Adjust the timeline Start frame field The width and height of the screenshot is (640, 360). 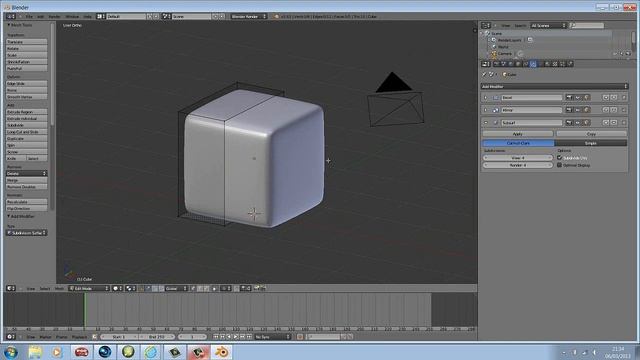pos(119,337)
